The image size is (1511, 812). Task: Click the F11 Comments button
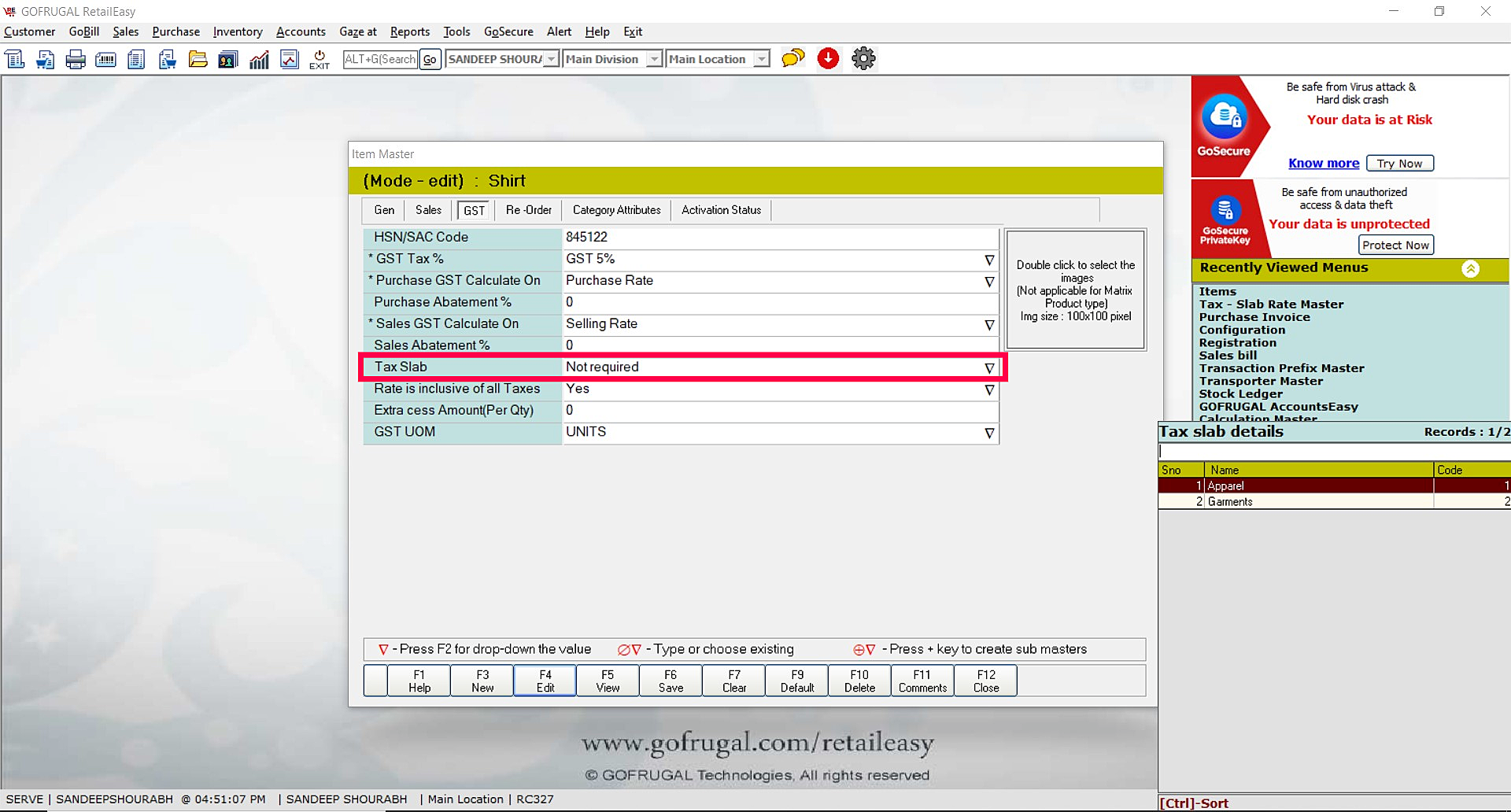(x=922, y=681)
